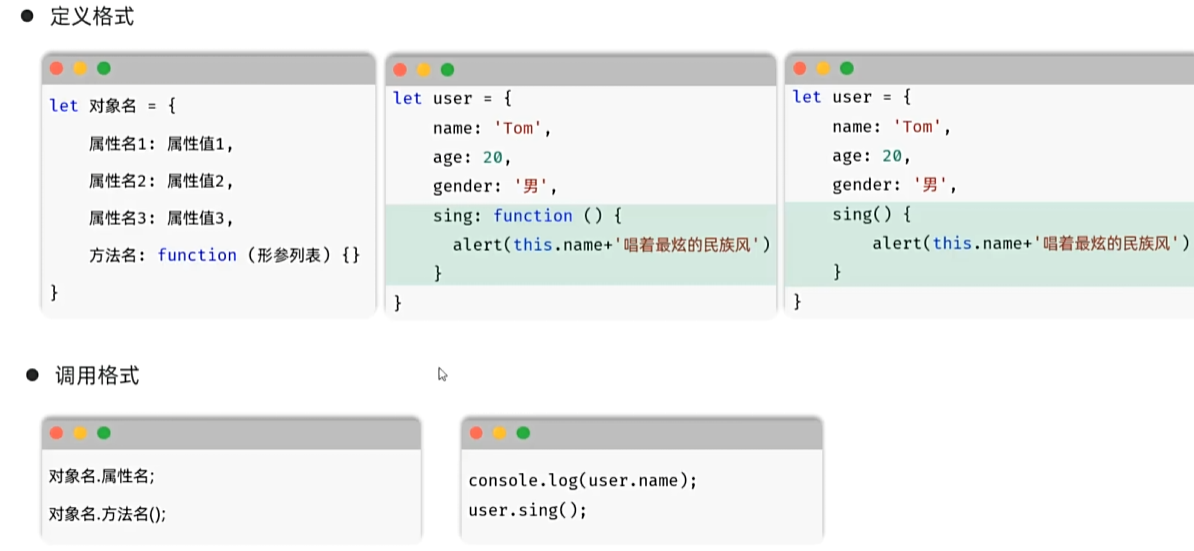Click the line '对象名.方法名();'
Screen dimensions: 1194x551
pyautogui.click(x=107, y=514)
